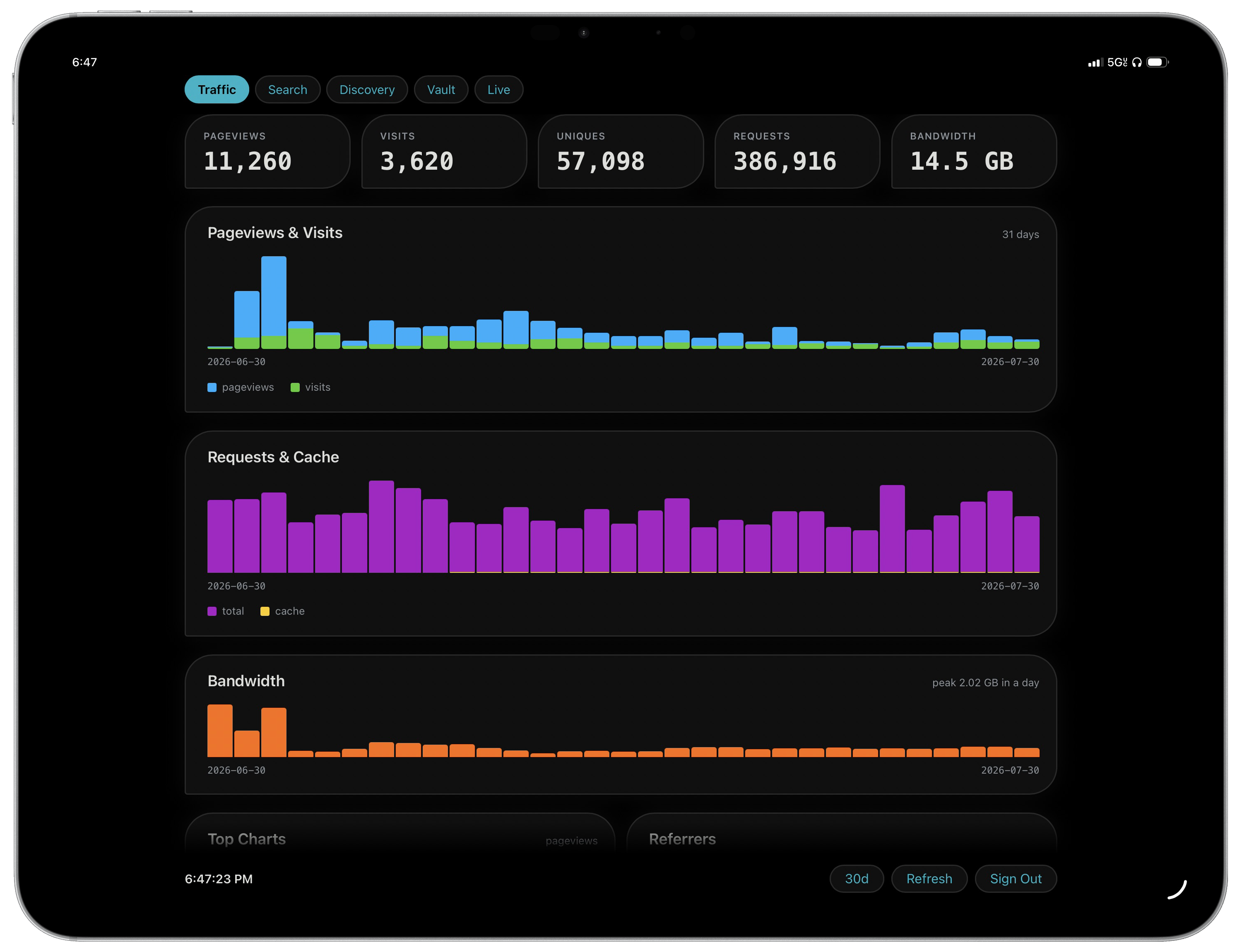Go to the Live tab
The height and width of the screenshot is (952, 1242).
[x=498, y=89]
